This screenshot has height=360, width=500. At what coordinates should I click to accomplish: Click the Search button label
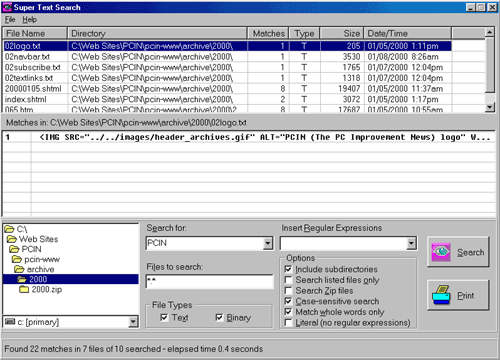click(470, 252)
